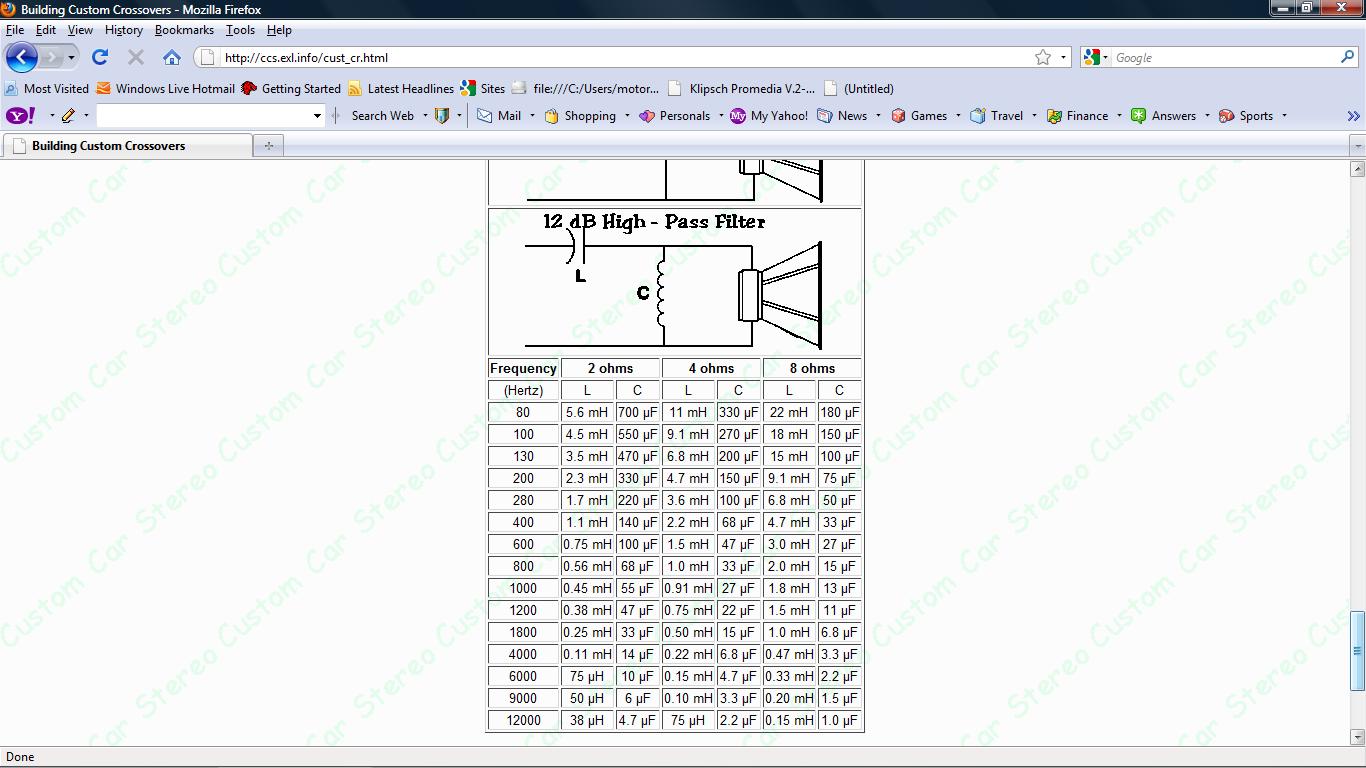Open the File menu

click(15, 30)
